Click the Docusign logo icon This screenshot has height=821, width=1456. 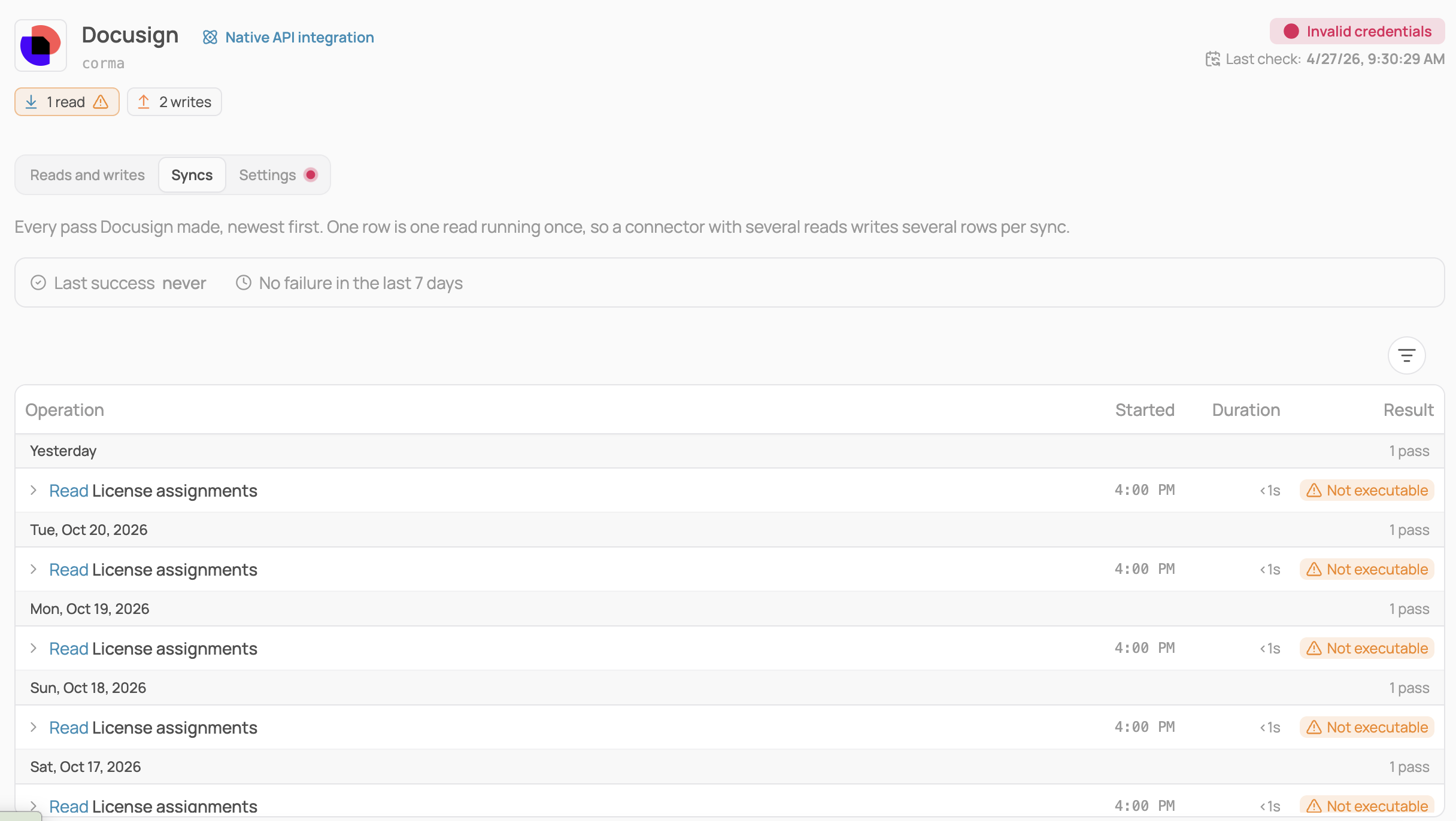pyautogui.click(x=41, y=45)
